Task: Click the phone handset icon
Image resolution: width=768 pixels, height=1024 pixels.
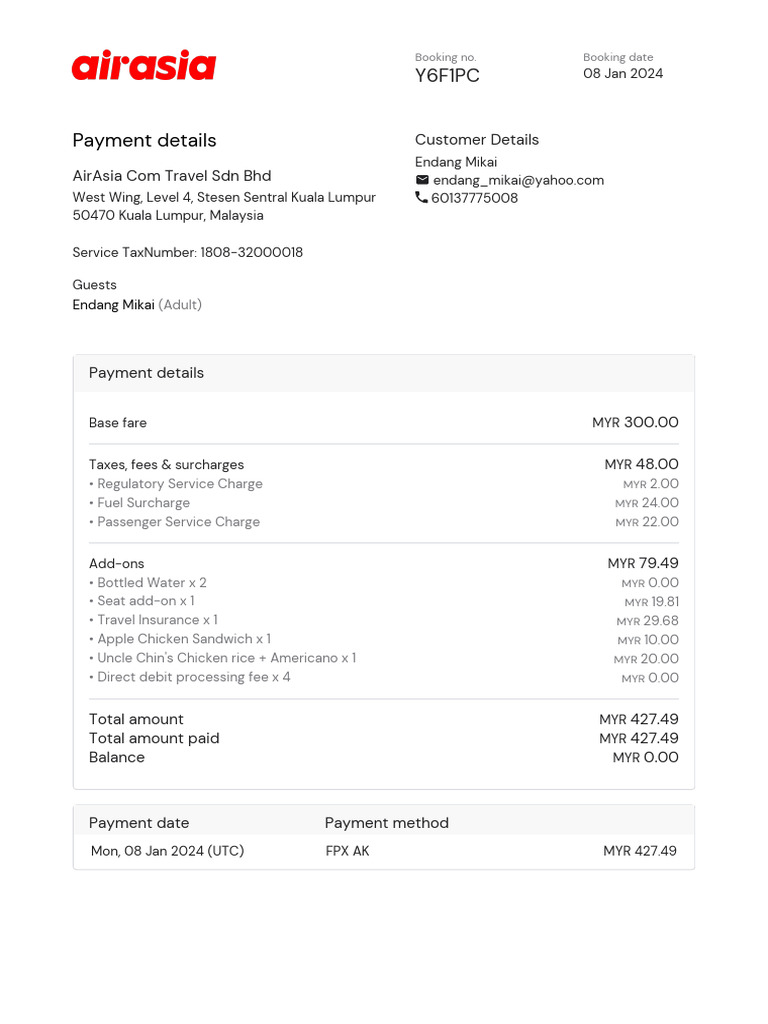Action: 421,198
